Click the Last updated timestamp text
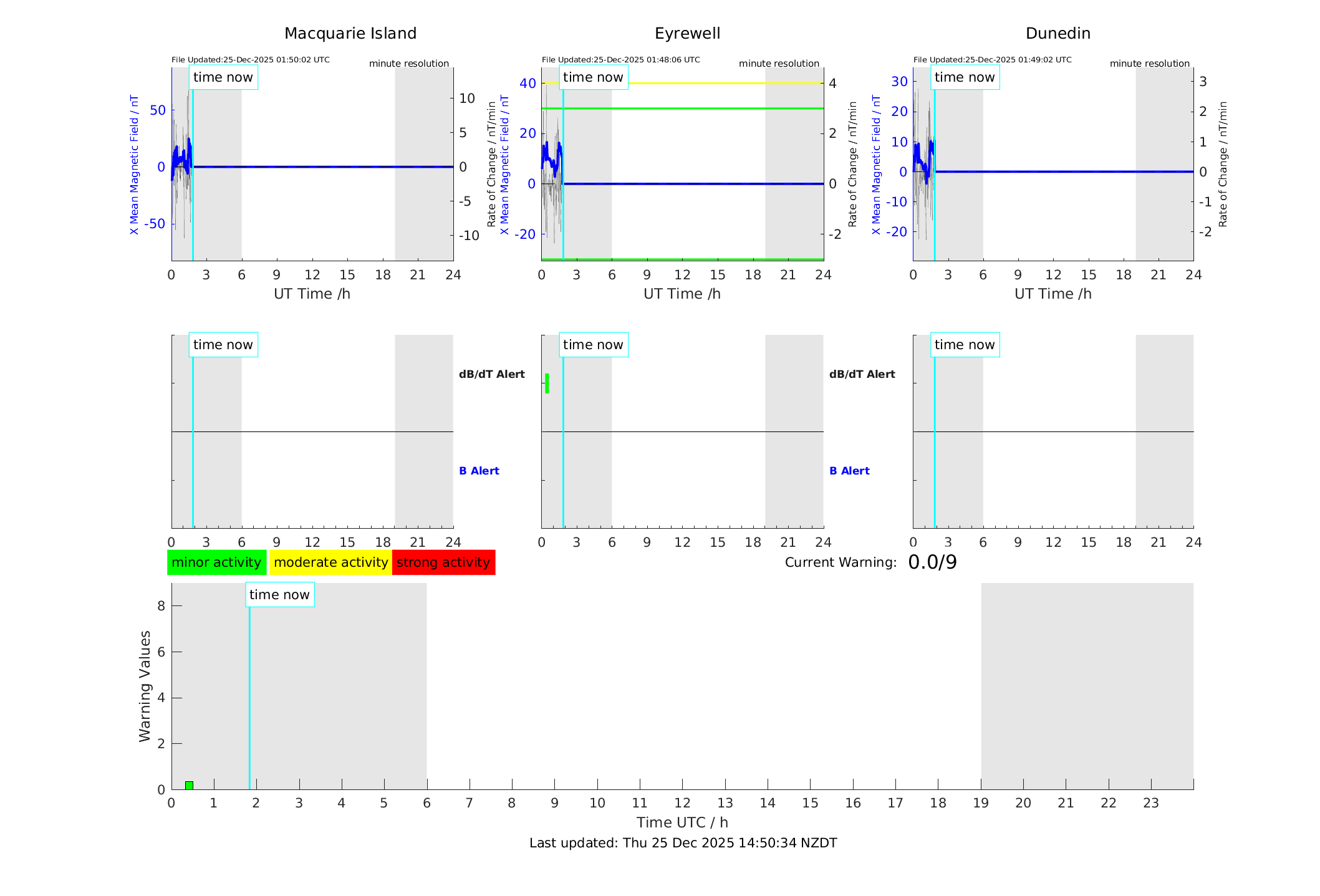 (683, 843)
